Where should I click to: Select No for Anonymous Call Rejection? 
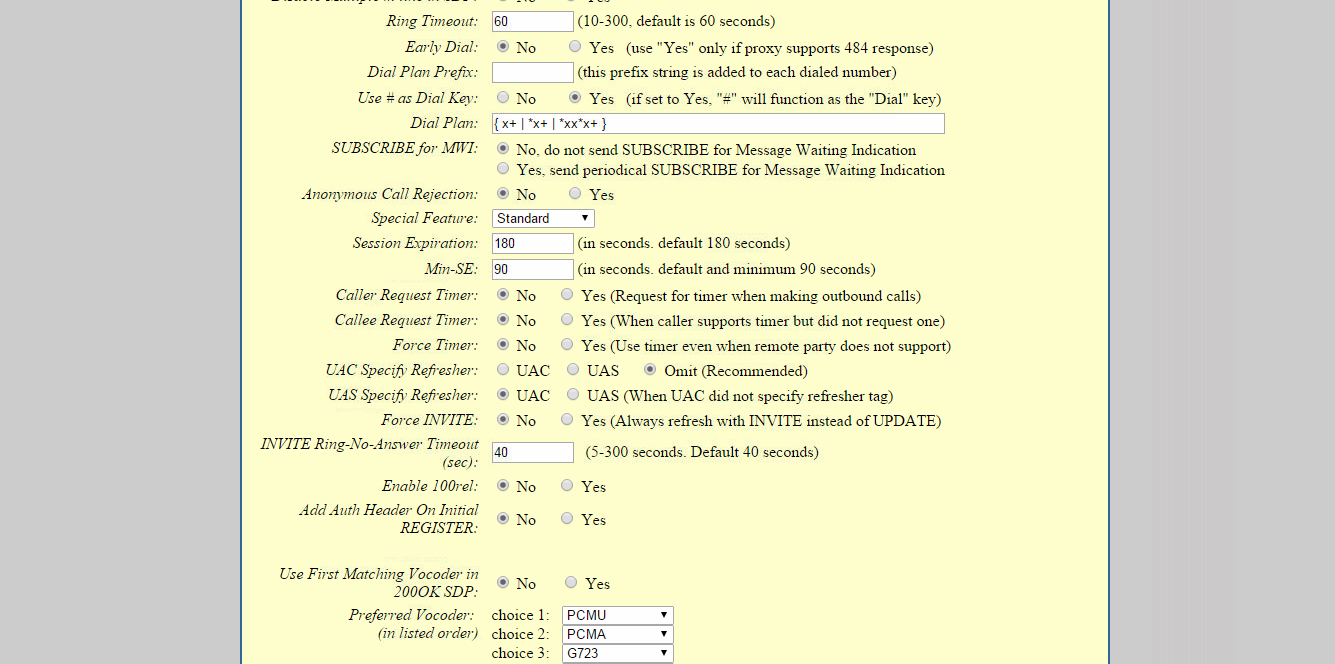tap(502, 193)
